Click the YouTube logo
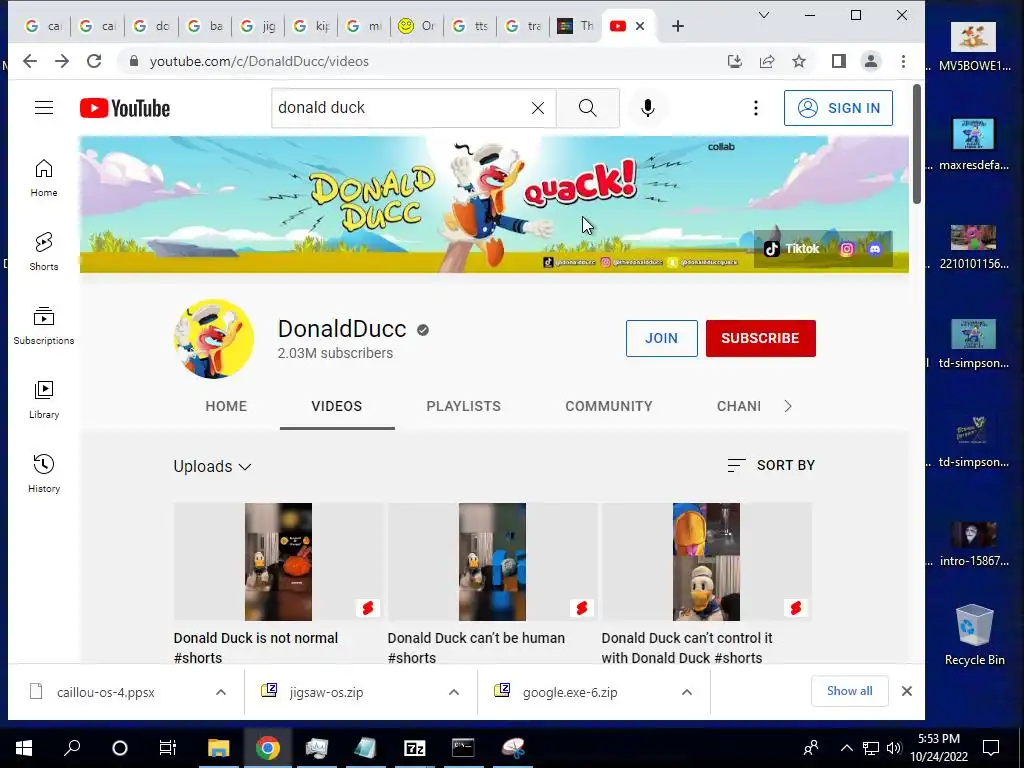Viewport: 1024px width, 768px height. click(125, 108)
